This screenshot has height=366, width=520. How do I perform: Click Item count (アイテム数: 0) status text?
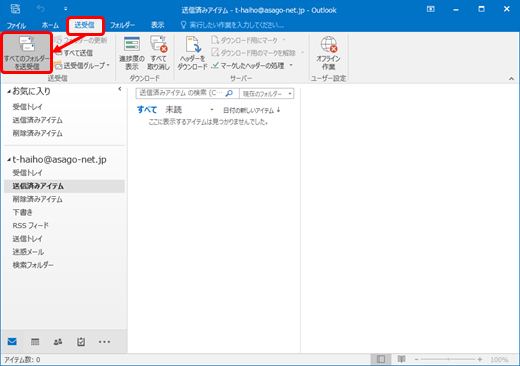pyautogui.click(x=22, y=360)
